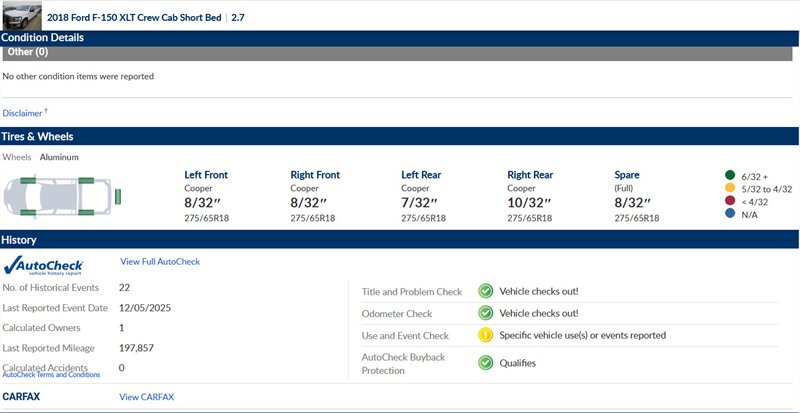Click the 2018 Ford F-150 XLT title
The height and width of the screenshot is (413, 800).
point(135,17)
